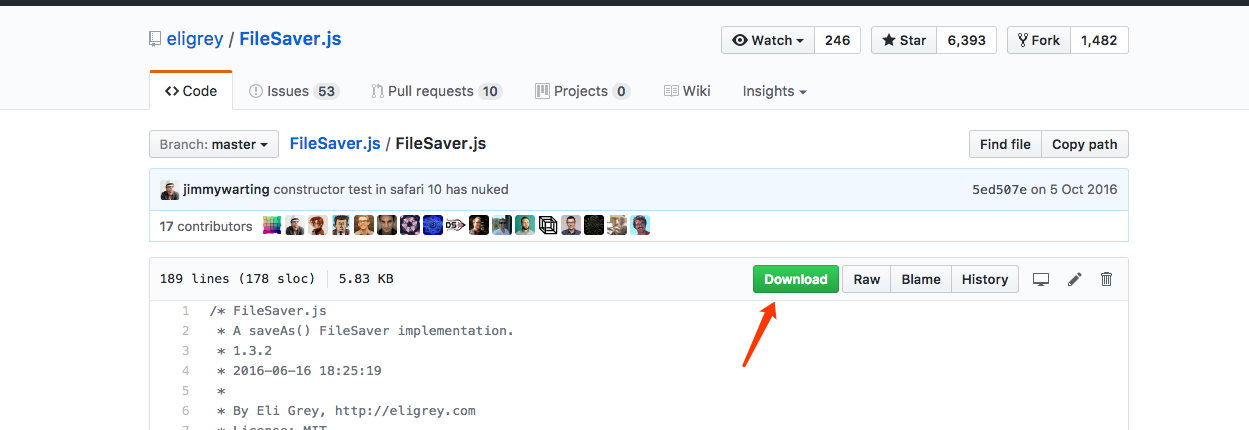Open the Watch dropdown for notifications
Screen dimensions: 1249x430
pos(768,40)
